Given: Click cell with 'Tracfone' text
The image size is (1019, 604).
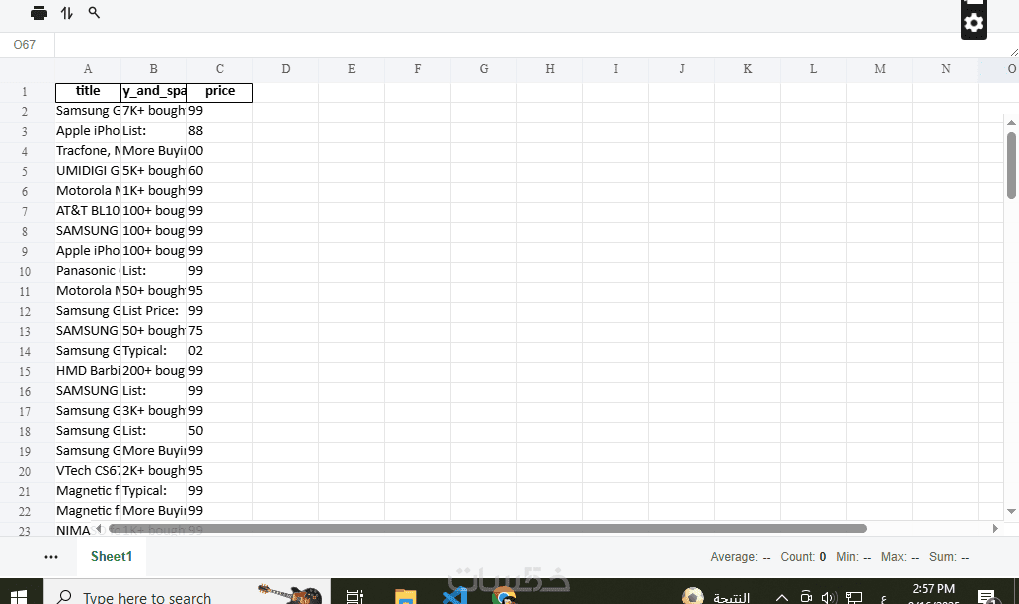Looking at the screenshot, I should tap(88, 151).
